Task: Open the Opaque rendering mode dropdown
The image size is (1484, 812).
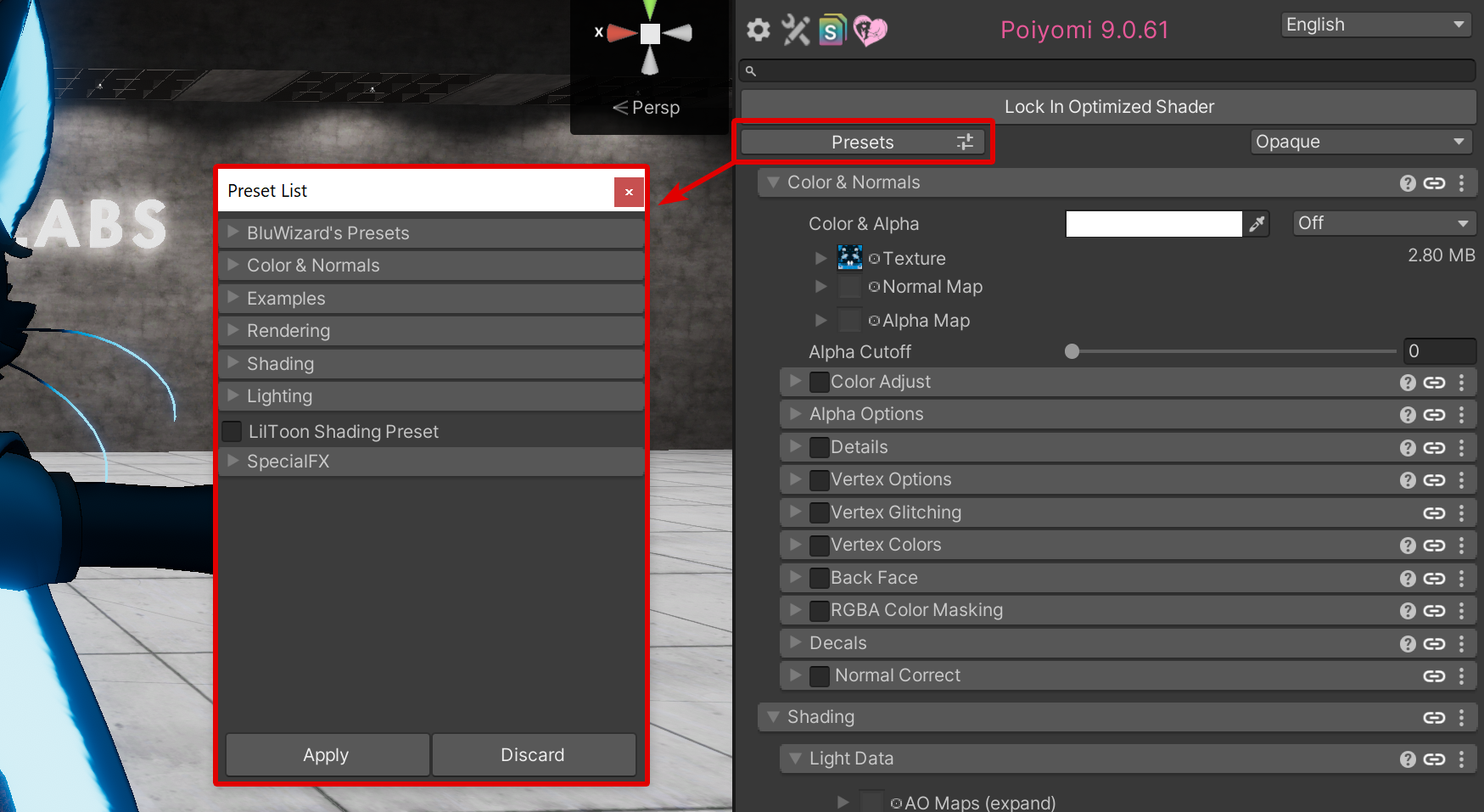Action: pyautogui.click(x=1360, y=142)
